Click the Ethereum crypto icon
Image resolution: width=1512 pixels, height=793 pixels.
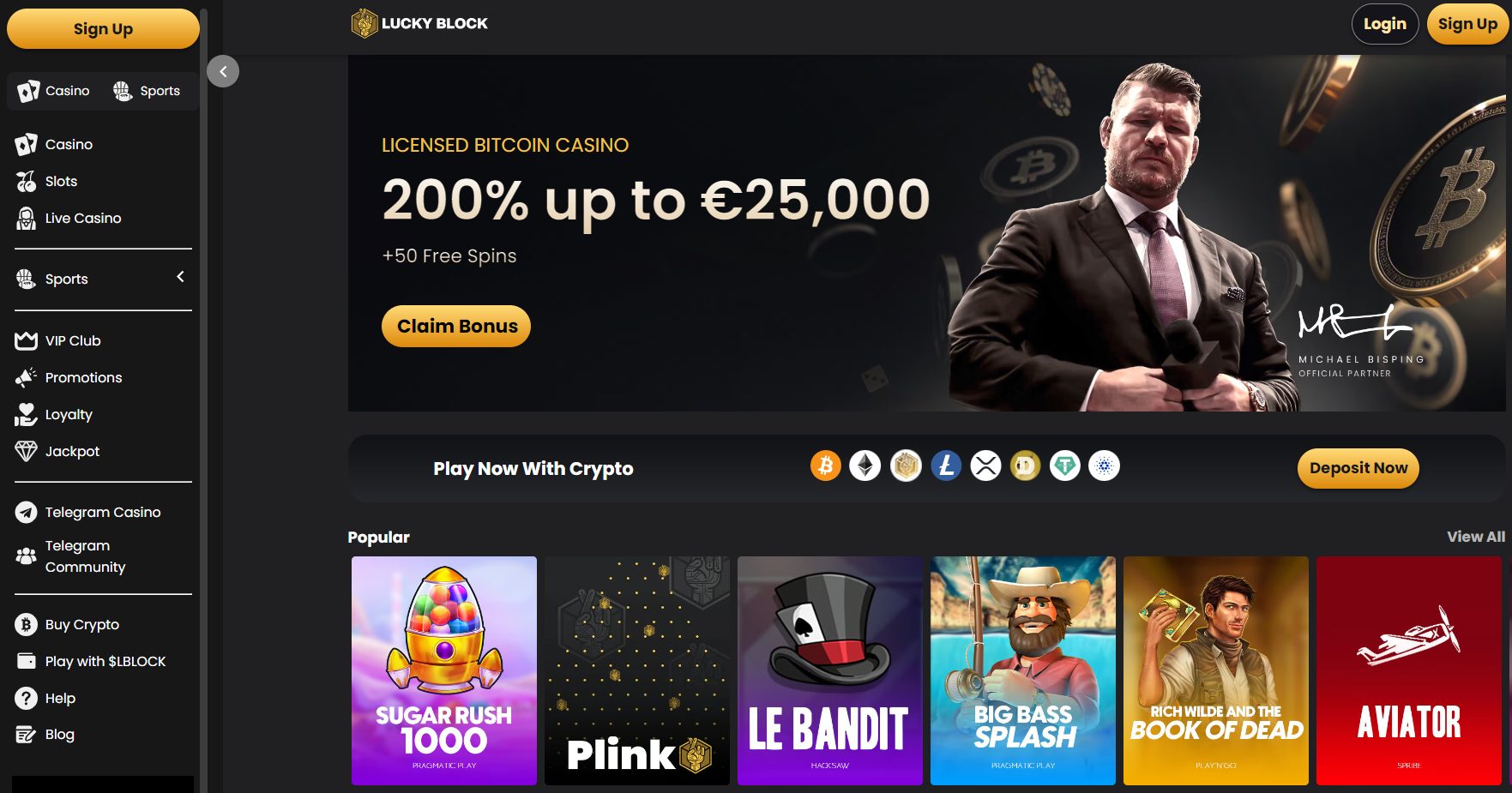tap(865, 466)
